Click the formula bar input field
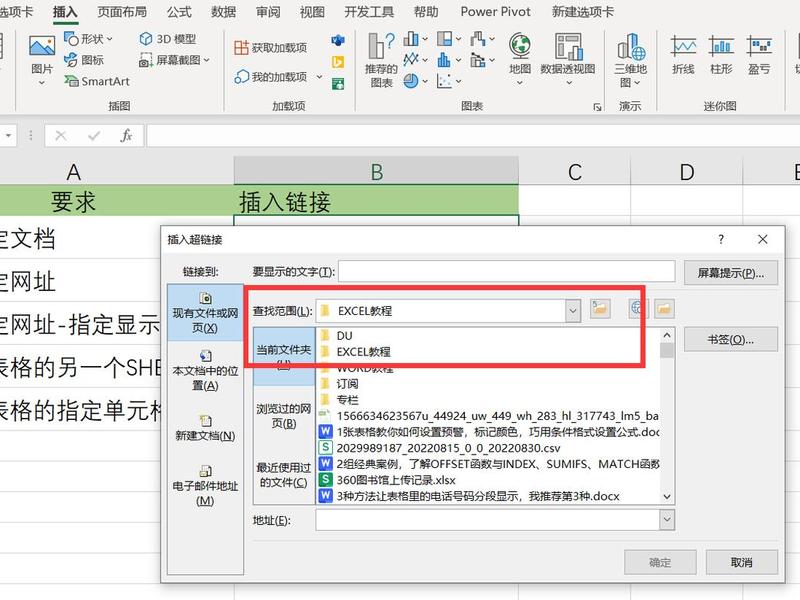The width and height of the screenshot is (800, 600). point(473,136)
